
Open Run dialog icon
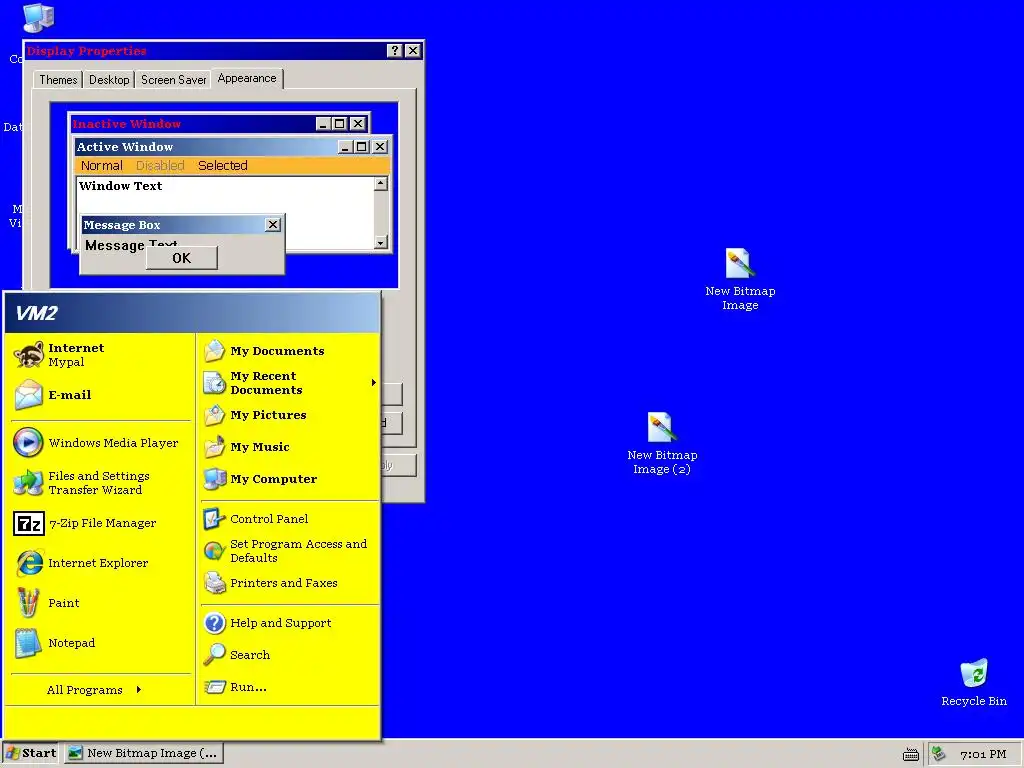pyautogui.click(x=214, y=687)
